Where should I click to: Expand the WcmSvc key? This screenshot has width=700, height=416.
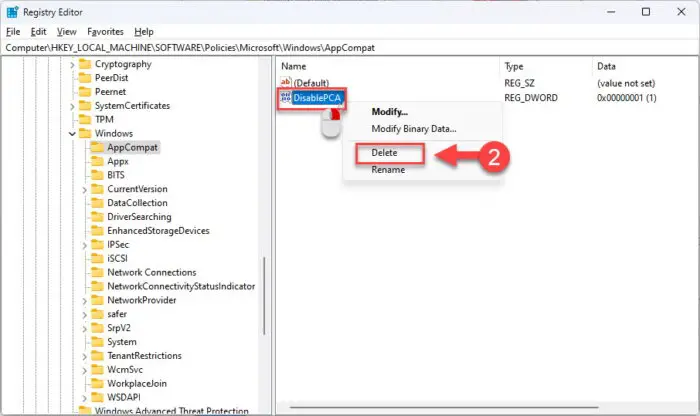[85, 370]
